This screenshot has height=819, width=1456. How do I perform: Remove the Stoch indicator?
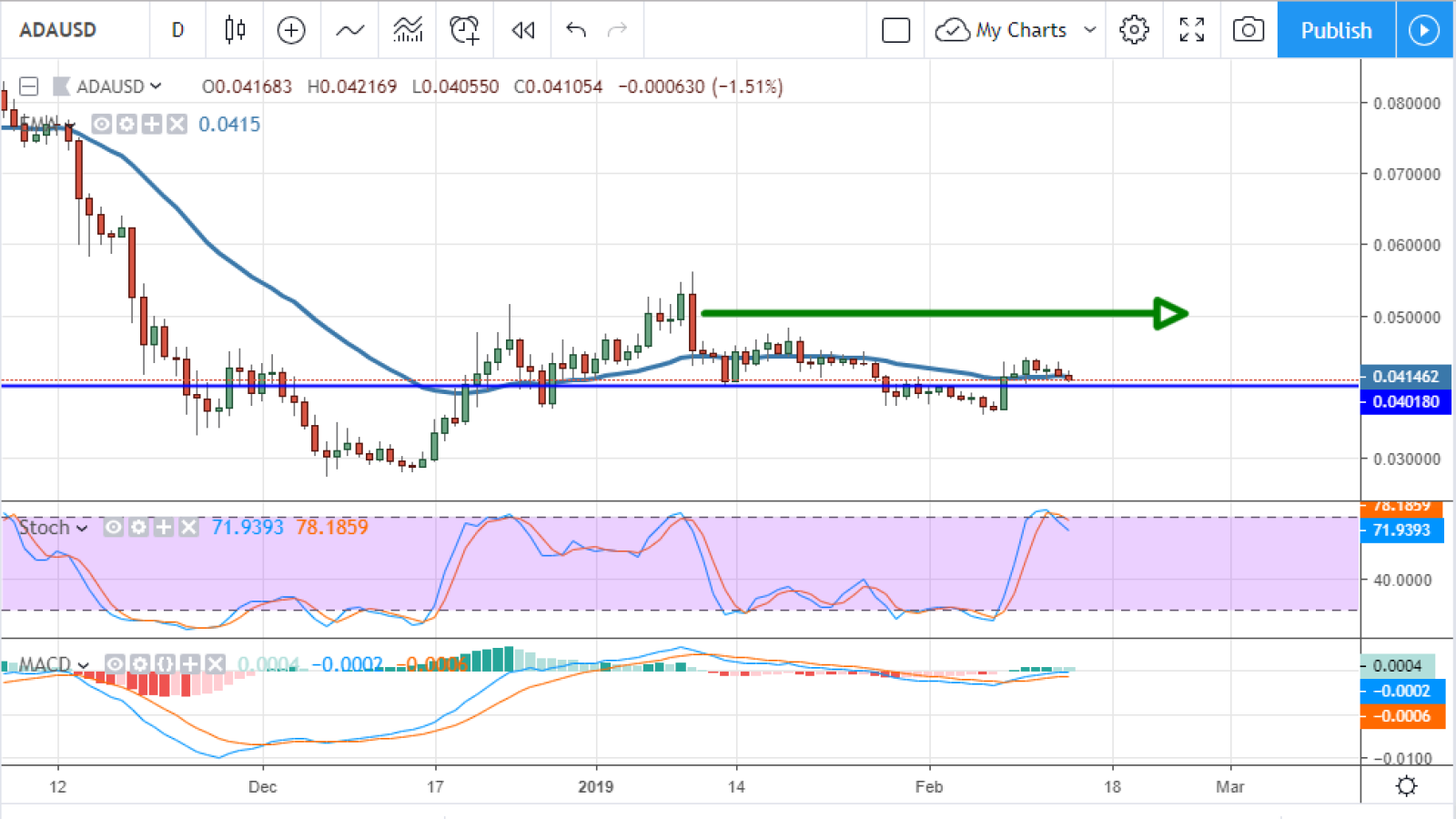coord(188,527)
